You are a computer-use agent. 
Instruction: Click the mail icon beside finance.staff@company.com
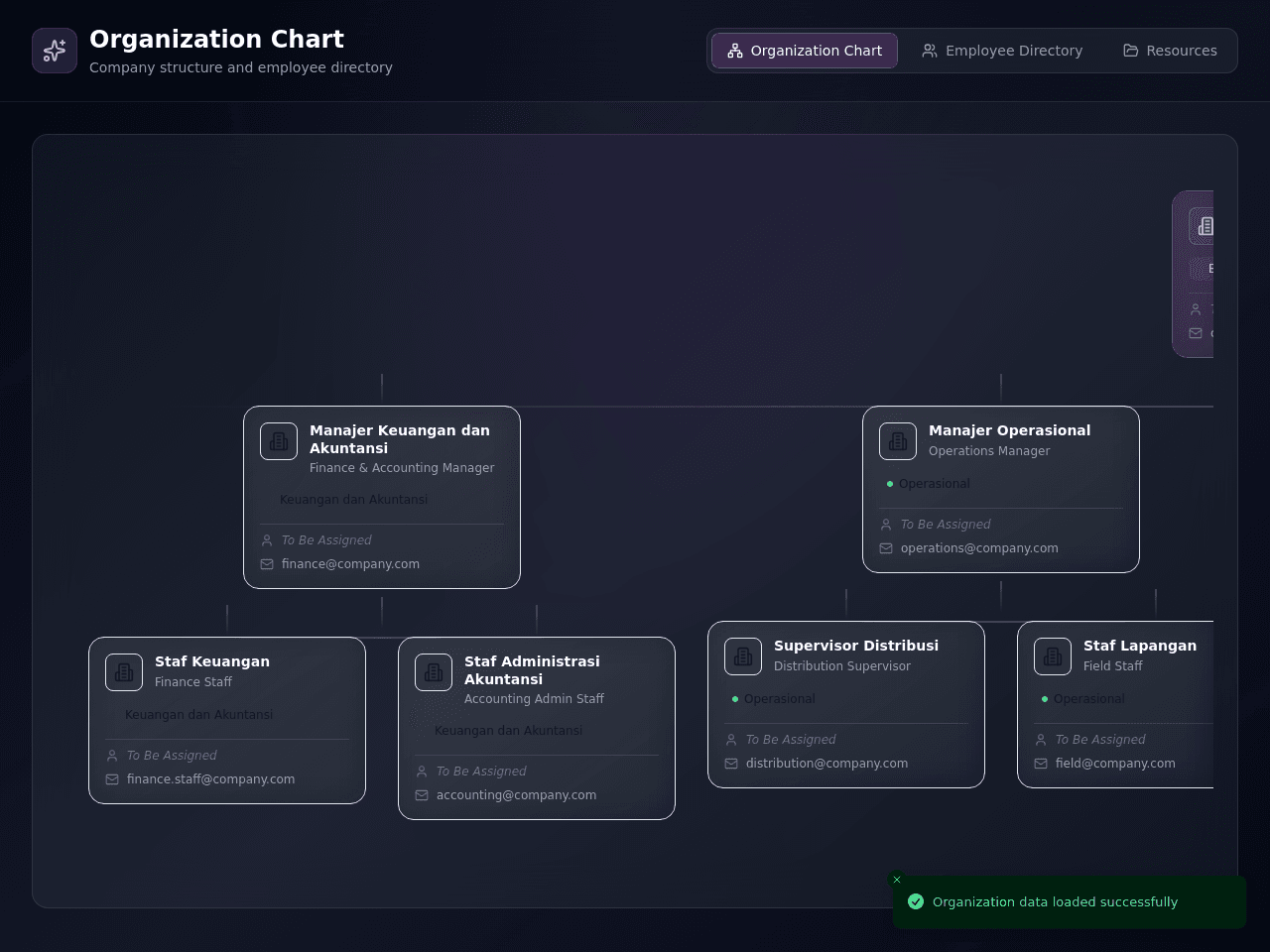112,779
